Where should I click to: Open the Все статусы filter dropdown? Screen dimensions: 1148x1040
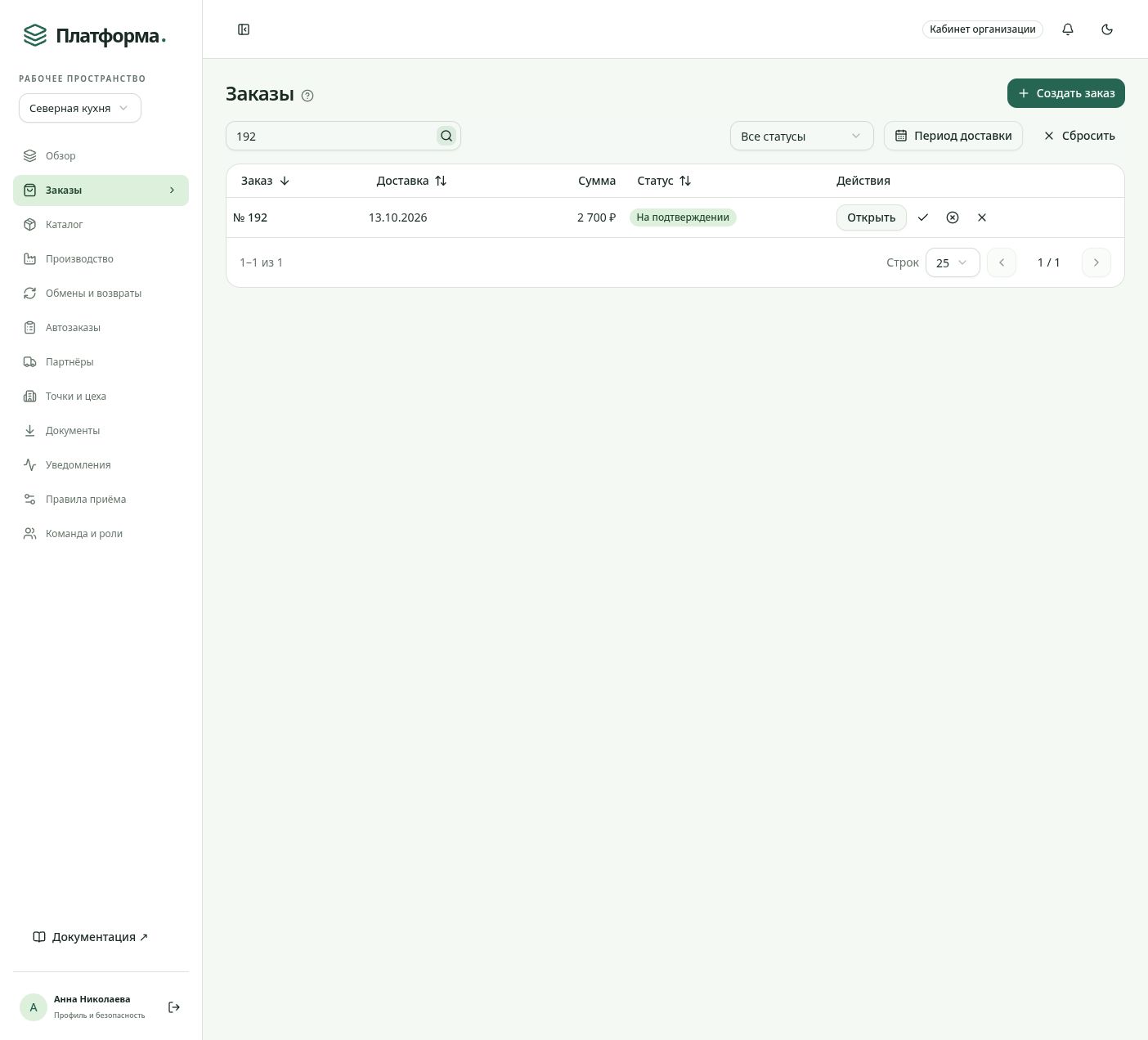(x=801, y=136)
